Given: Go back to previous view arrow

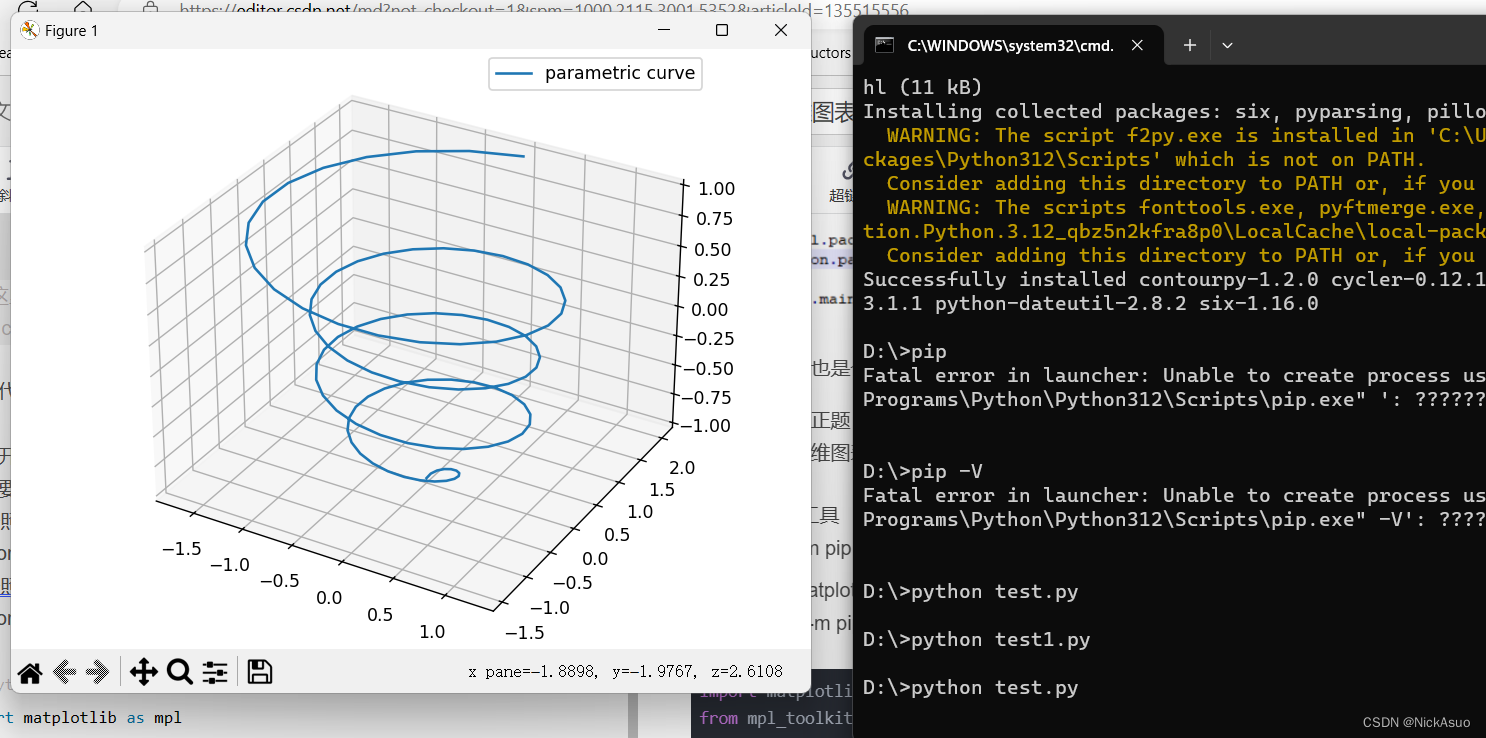Looking at the screenshot, I should [x=65, y=673].
